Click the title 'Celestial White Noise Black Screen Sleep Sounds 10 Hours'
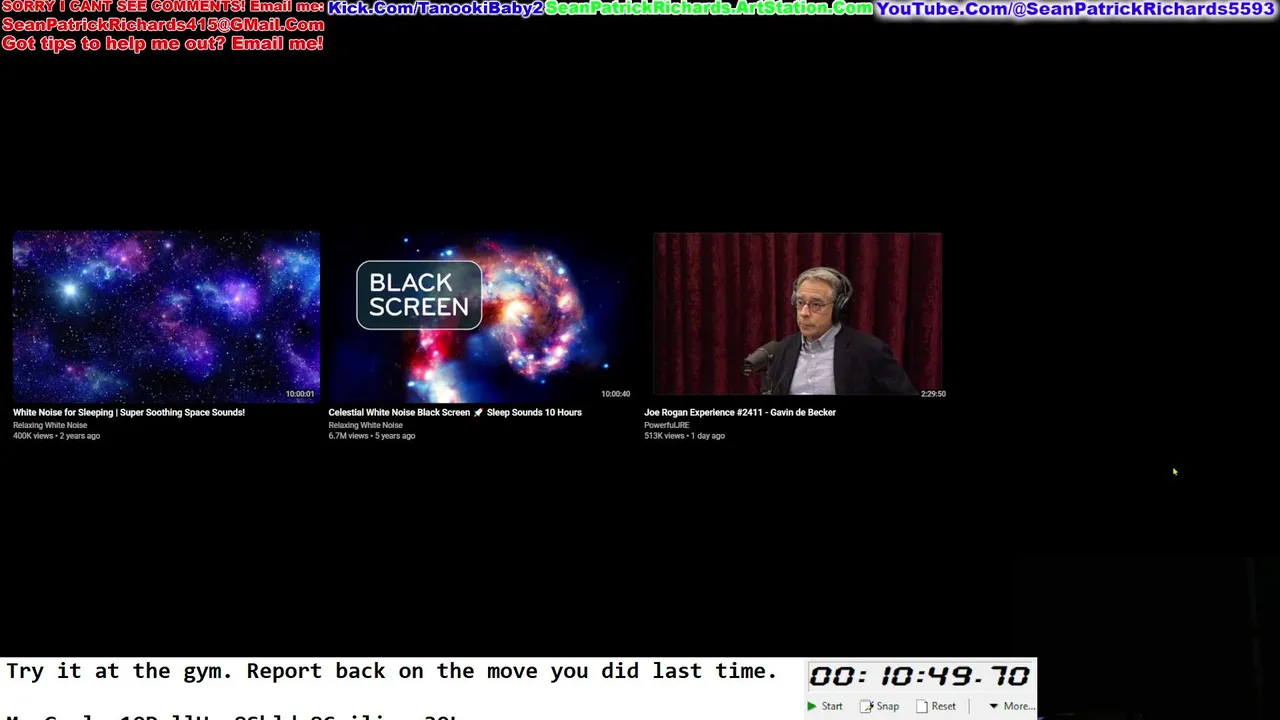This screenshot has width=1280, height=720. 455,412
